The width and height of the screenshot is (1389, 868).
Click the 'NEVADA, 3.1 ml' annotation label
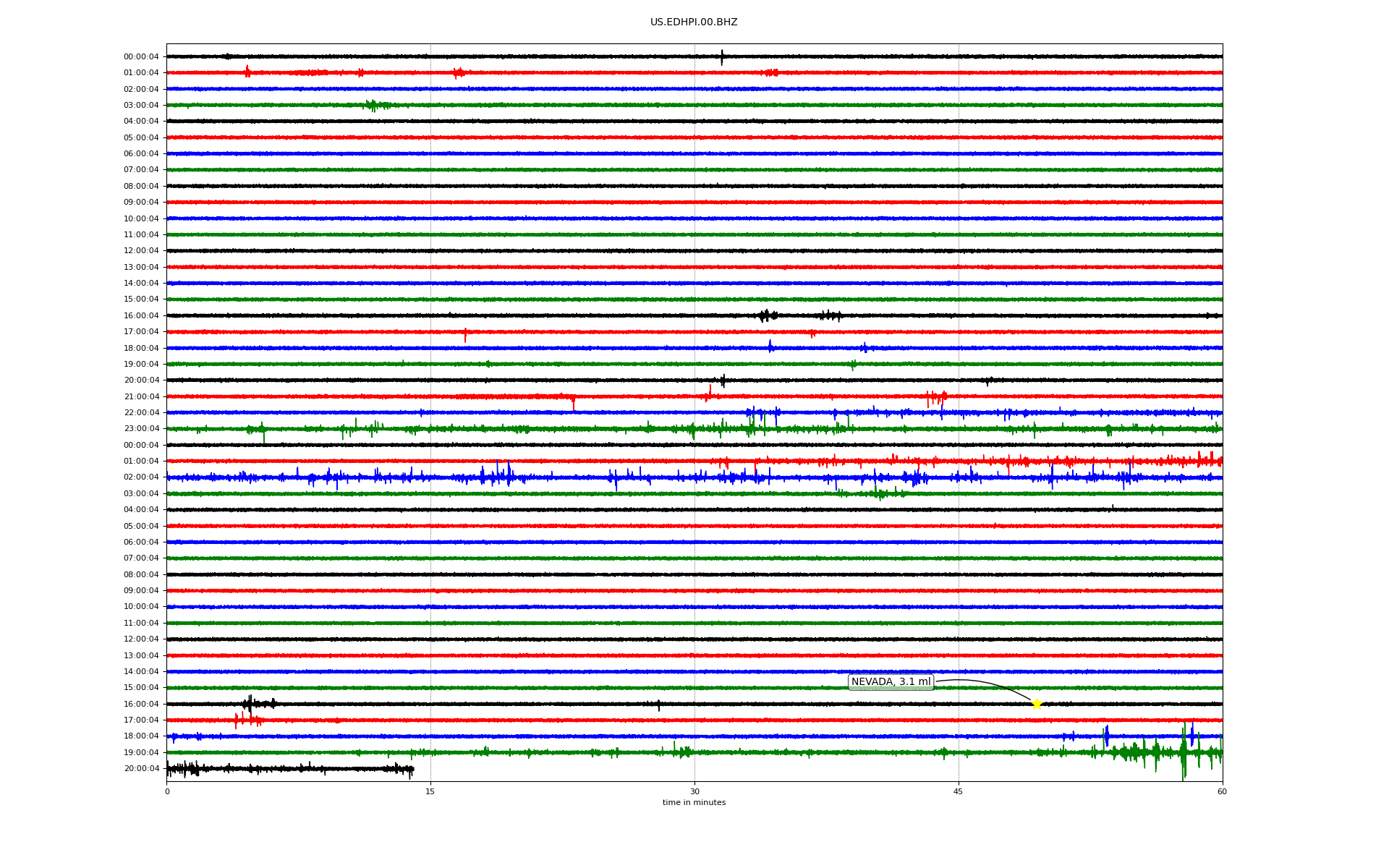tap(891, 682)
